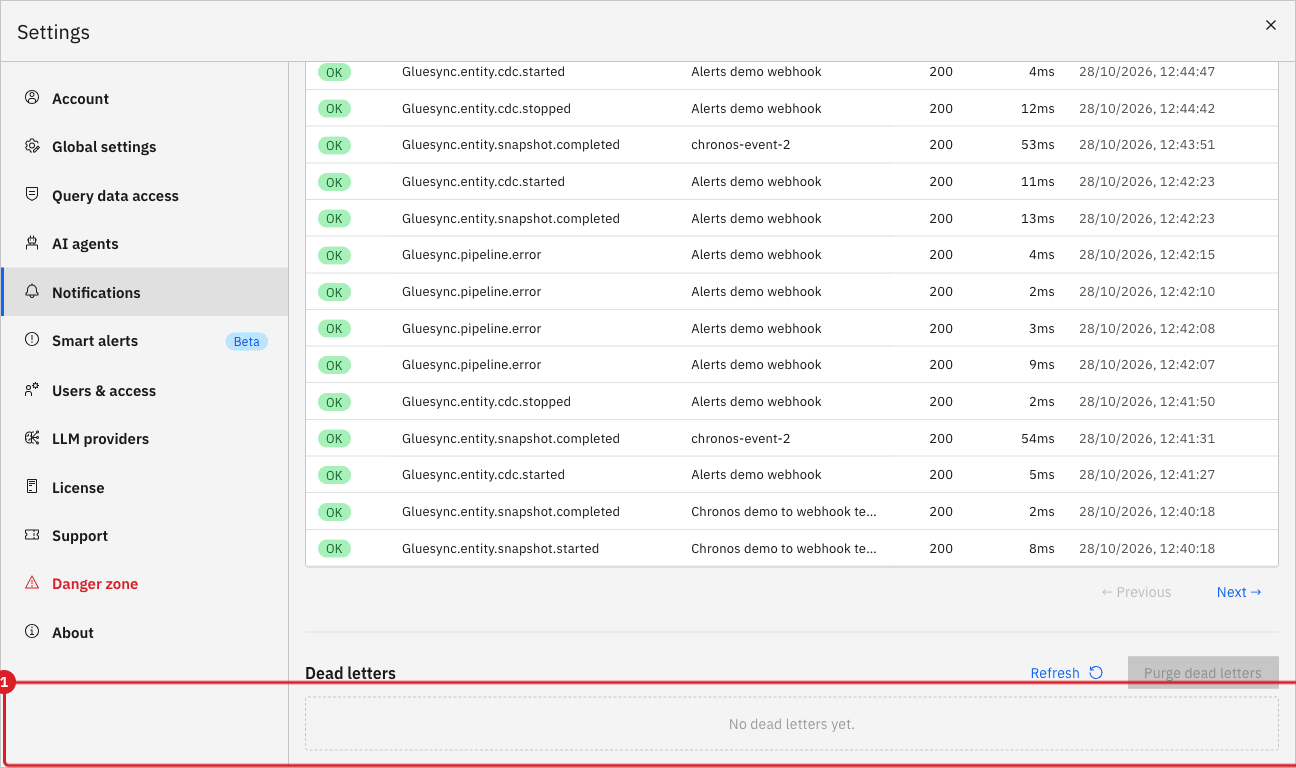The height and width of the screenshot is (768, 1296).
Task: Open the Notifications settings section
Action: click(145, 292)
